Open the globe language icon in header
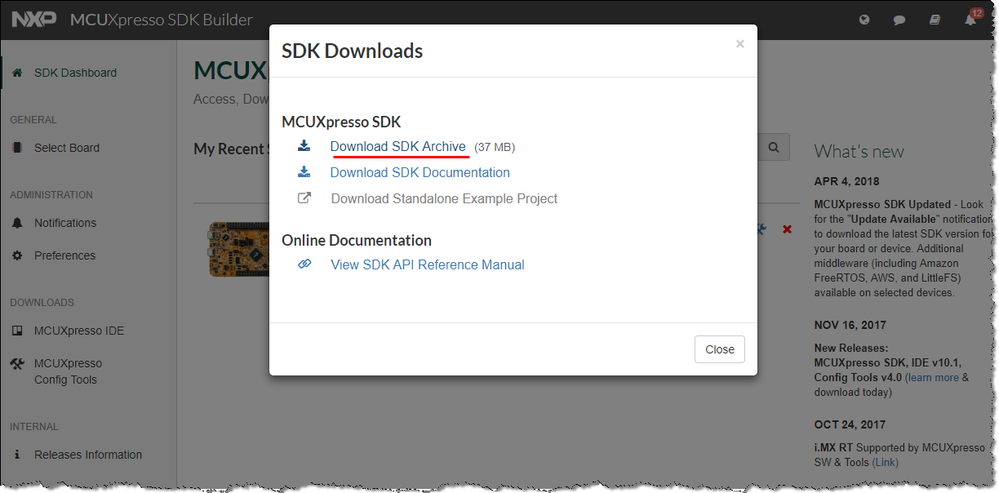The width and height of the screenshot is (999, 493). (x=864, y=20)
